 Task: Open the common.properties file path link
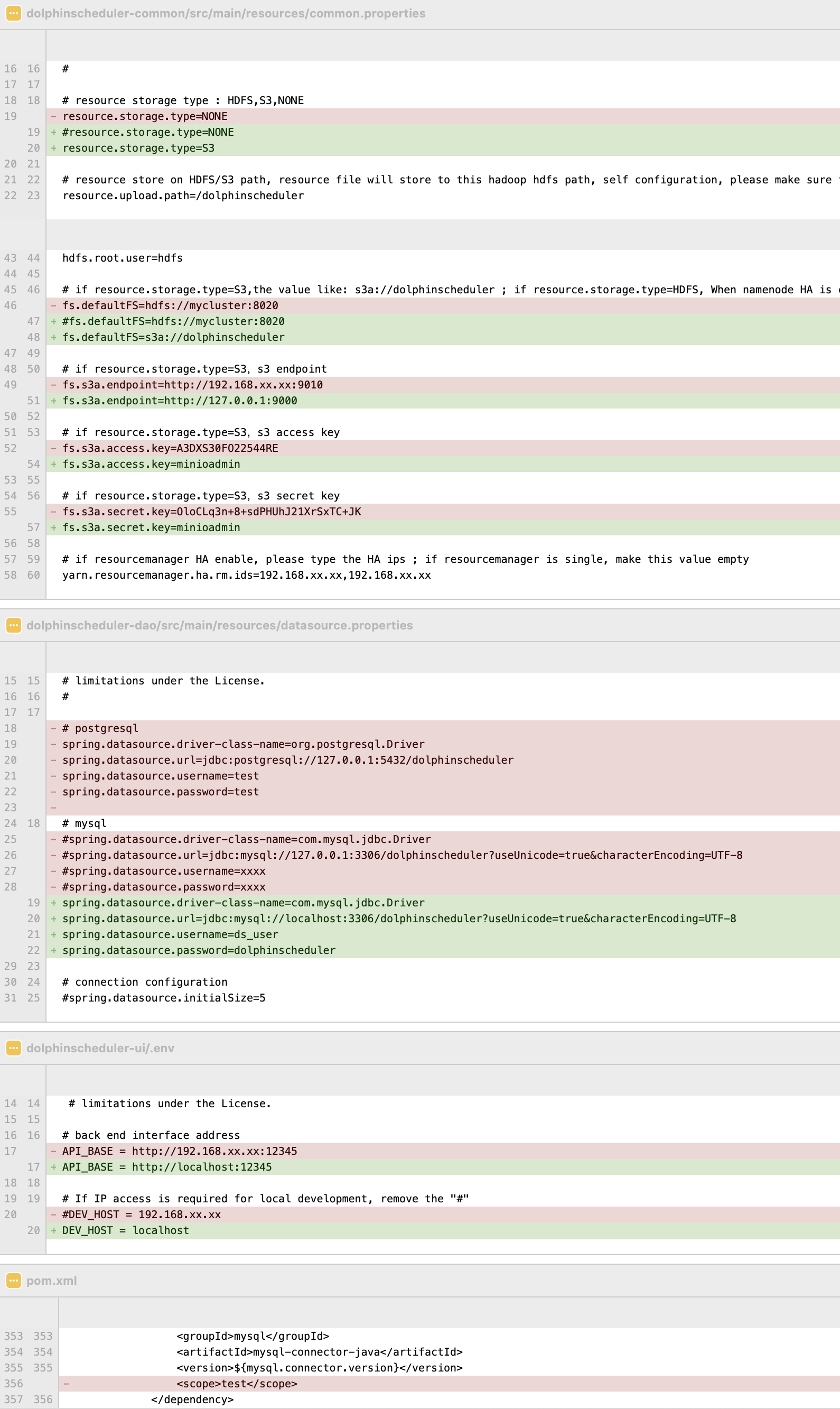tap(226, 13)
